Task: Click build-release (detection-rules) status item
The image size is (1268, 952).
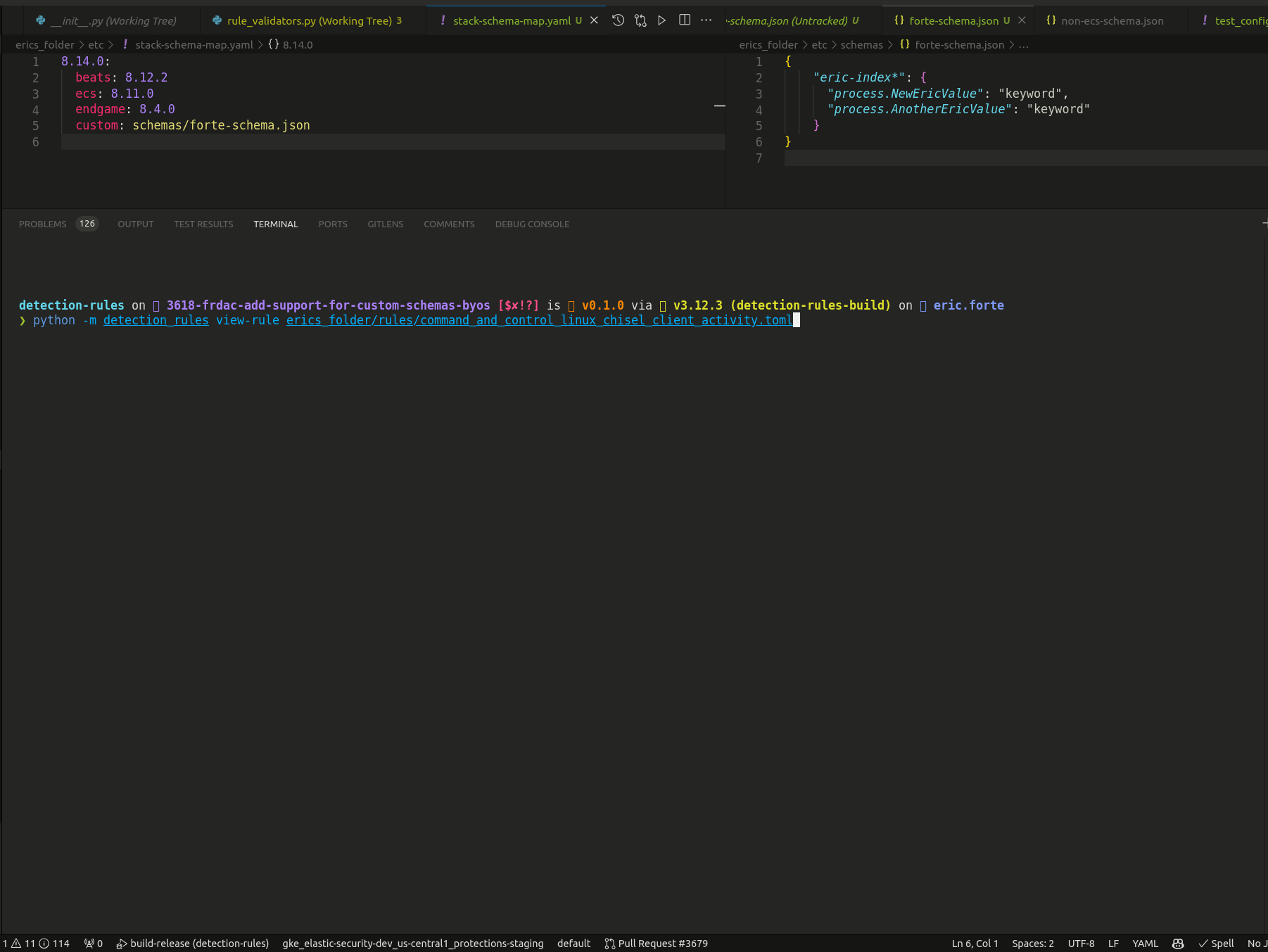Action: coord(193,944)
